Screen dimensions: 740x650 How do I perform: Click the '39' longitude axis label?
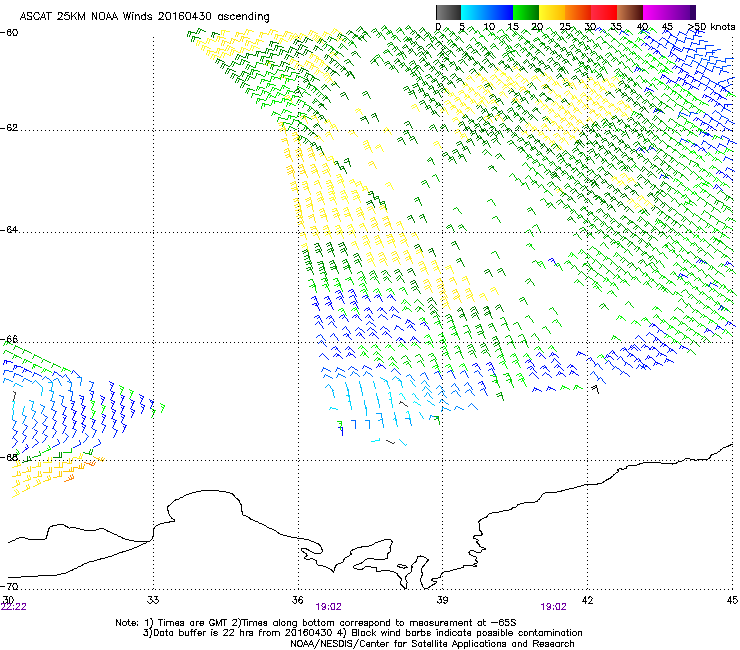point(442,600)
